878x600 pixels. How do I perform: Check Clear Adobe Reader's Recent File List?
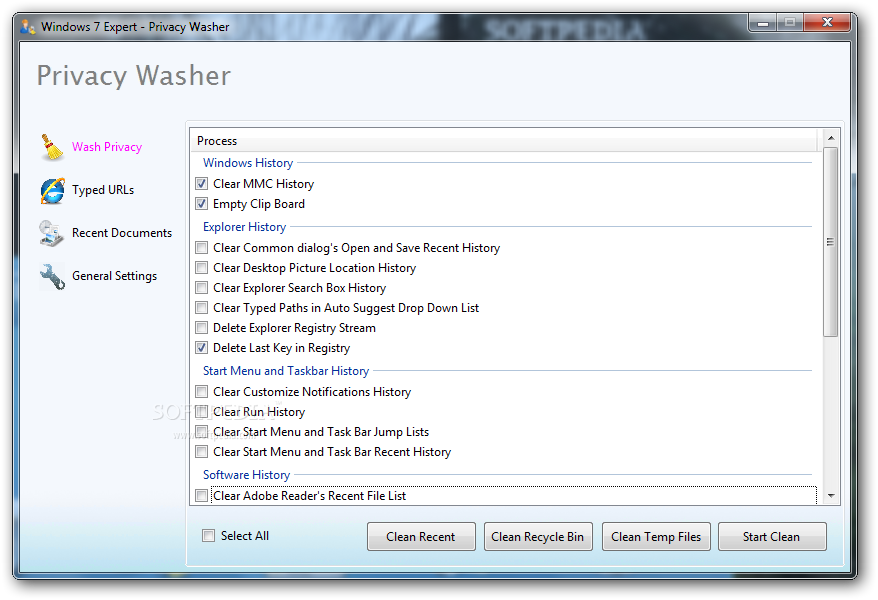click(x=202, y=495)
